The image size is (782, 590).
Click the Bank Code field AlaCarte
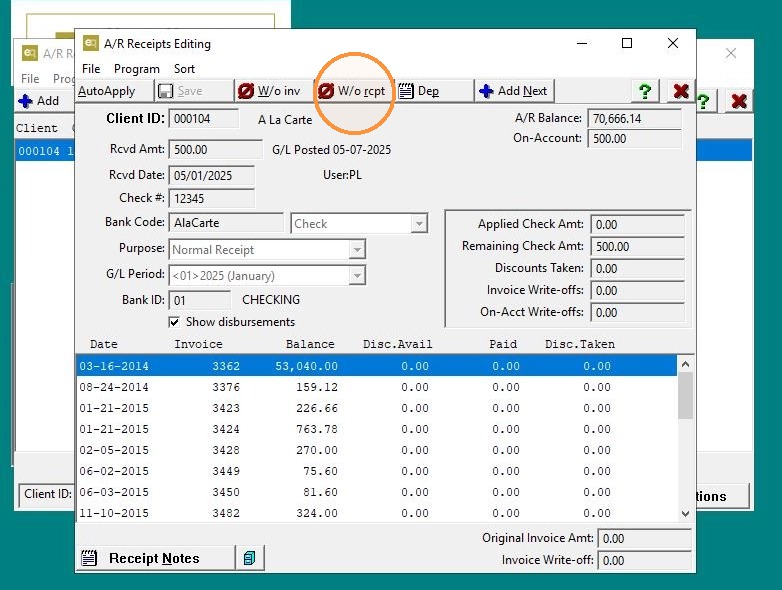[226, 223]
